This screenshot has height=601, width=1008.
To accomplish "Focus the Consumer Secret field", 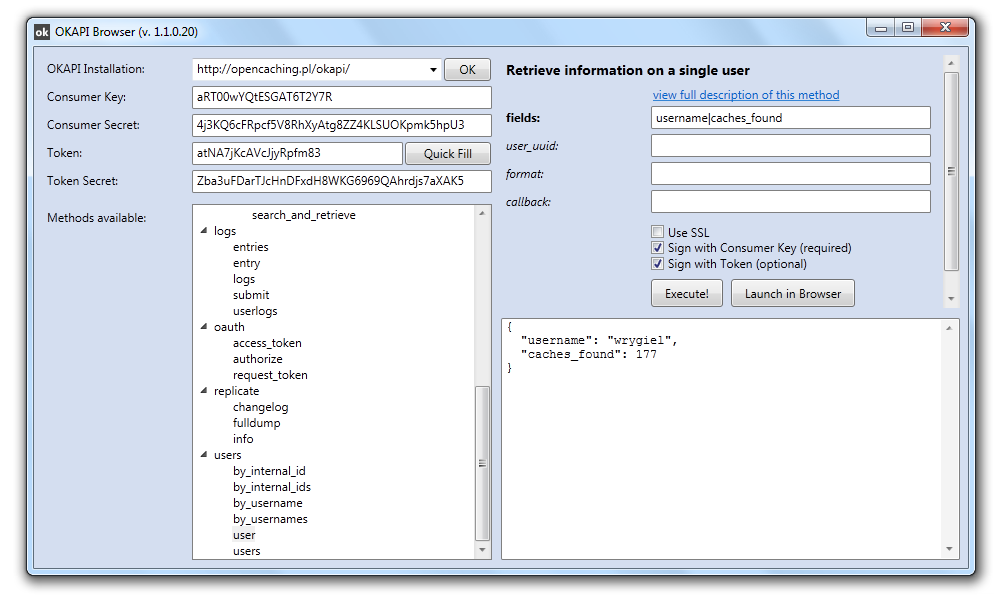I will pyautogui.click(x=342, y=125).
